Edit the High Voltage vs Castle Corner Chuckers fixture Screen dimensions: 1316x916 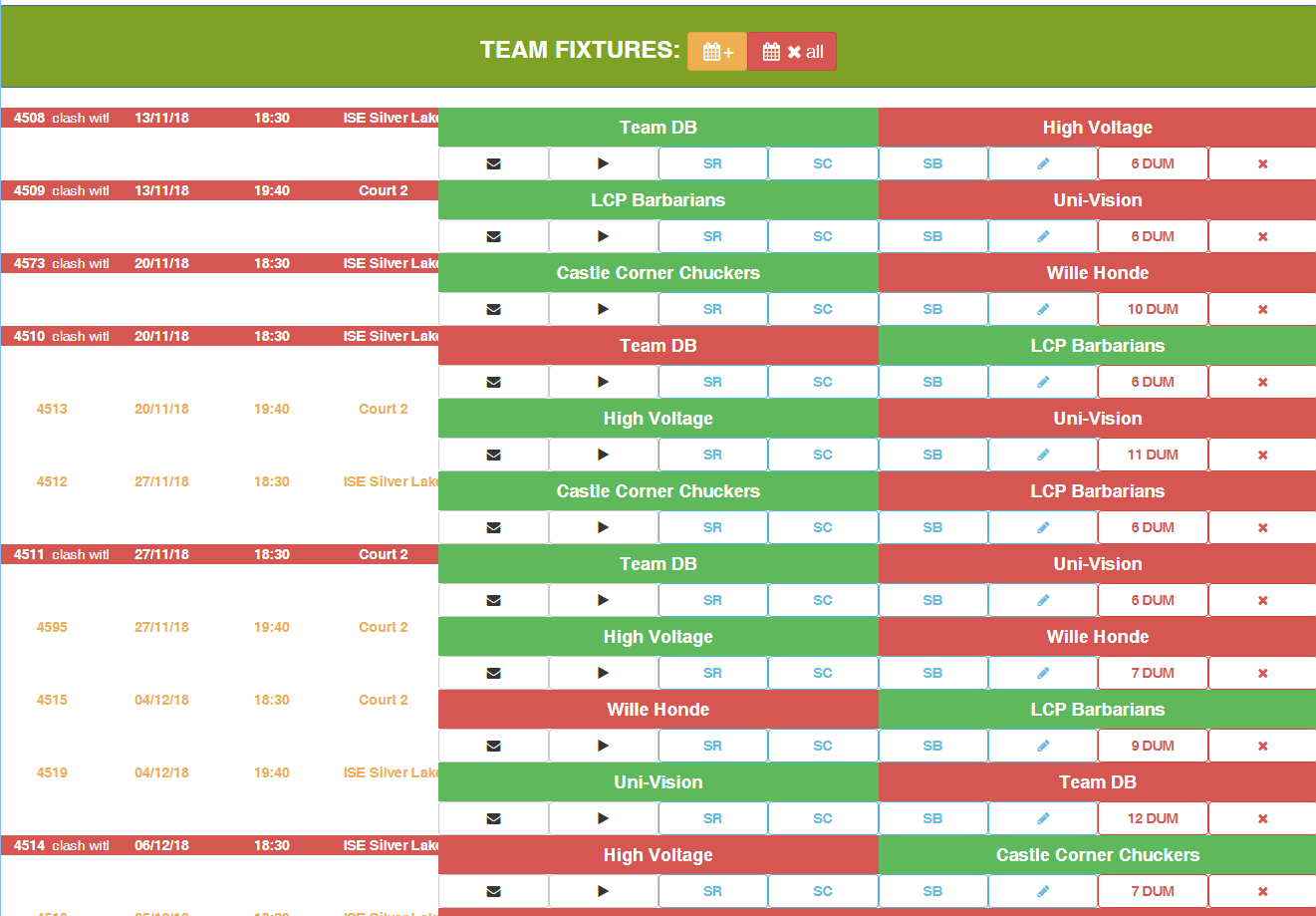[x=1042, y=890]
